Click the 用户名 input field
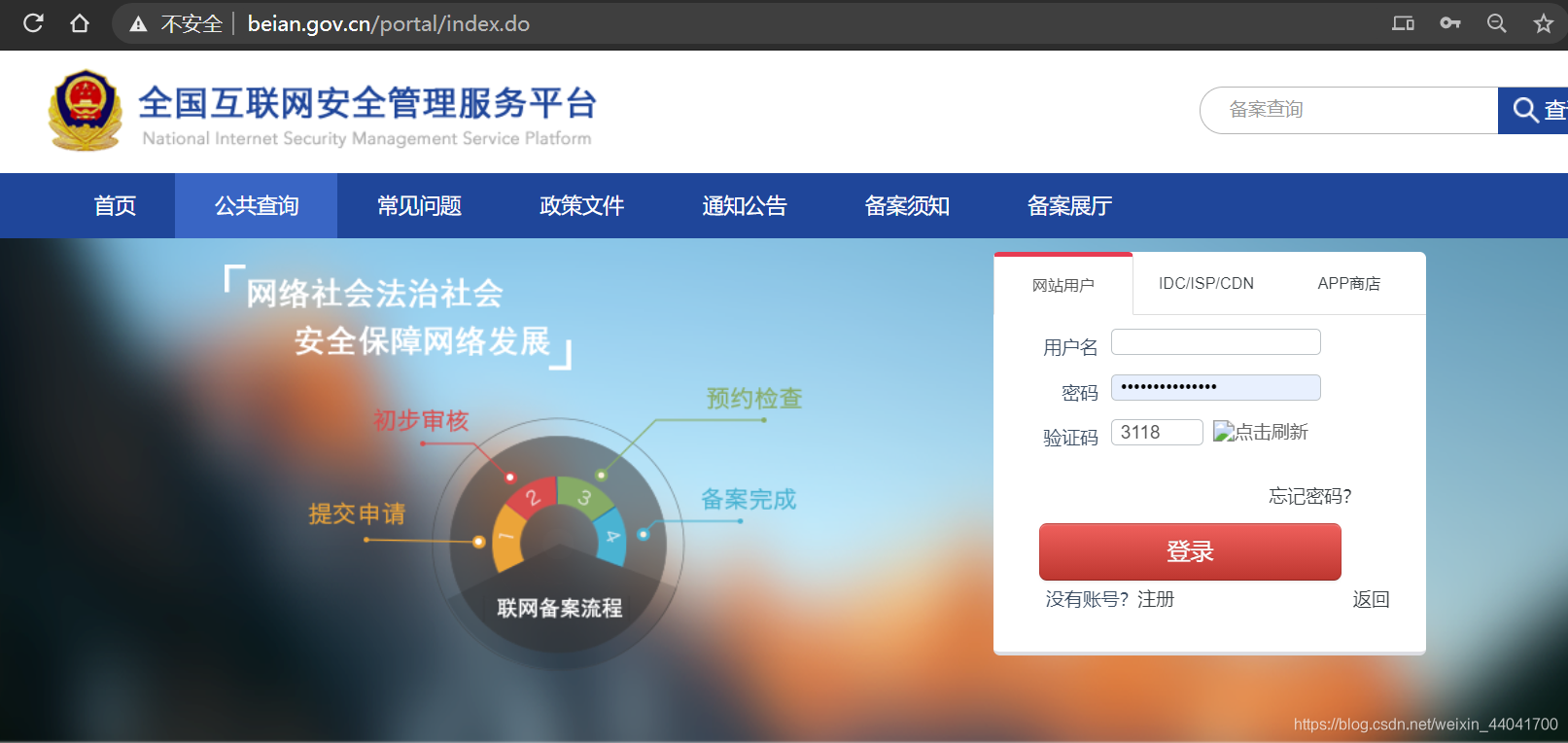1568x743 pixels. click(1215, 342)
